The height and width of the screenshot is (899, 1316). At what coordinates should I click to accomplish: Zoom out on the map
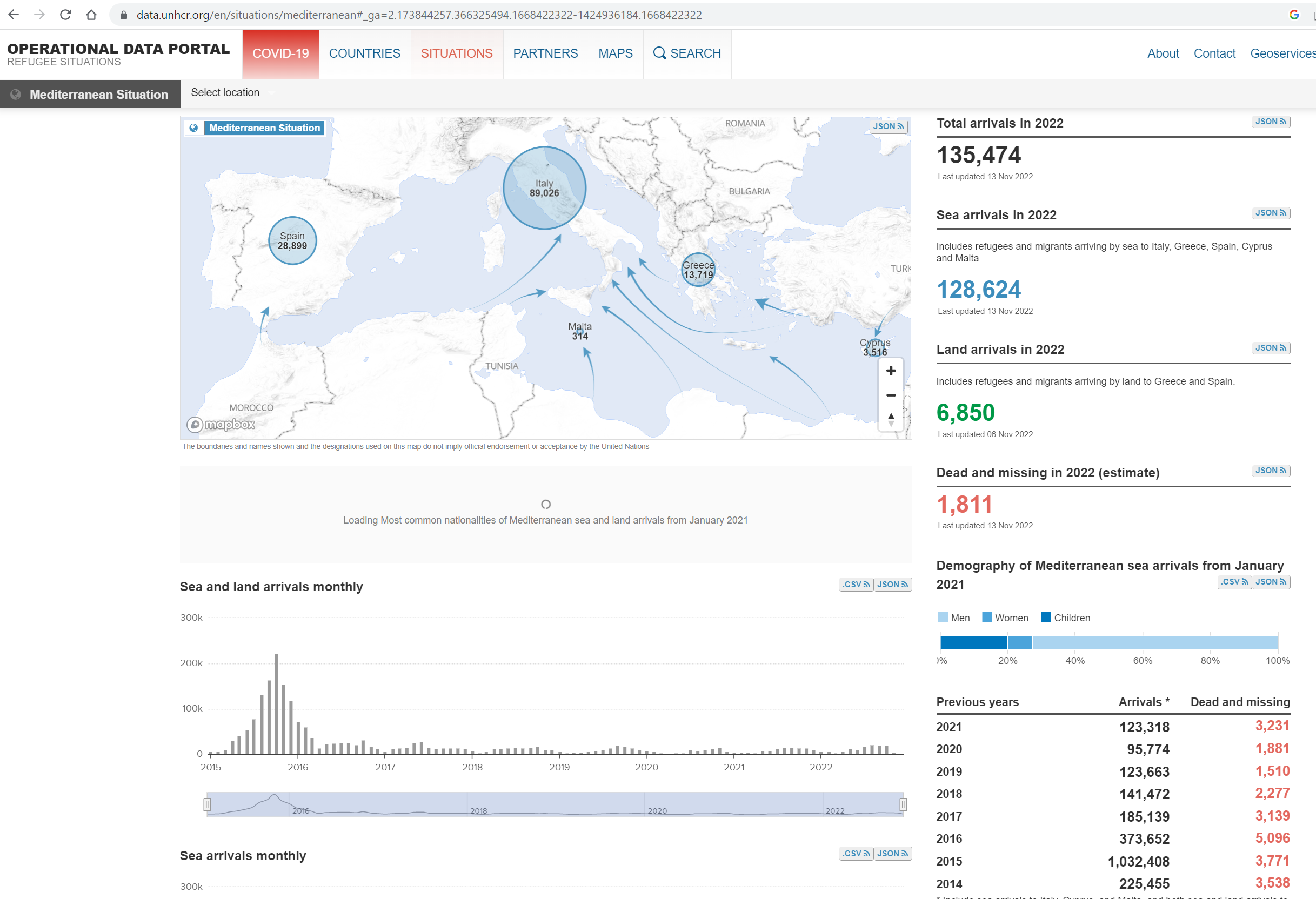[x=891, y=395]
